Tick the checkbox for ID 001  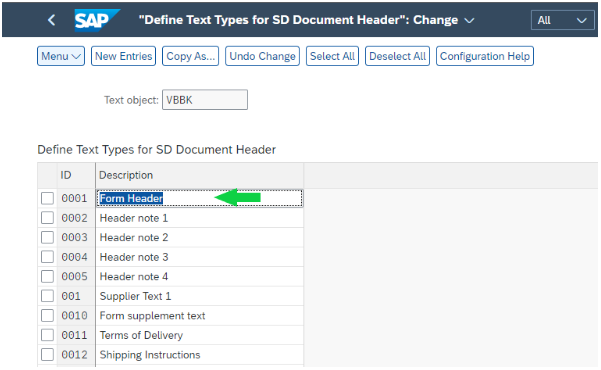[48, 296]
